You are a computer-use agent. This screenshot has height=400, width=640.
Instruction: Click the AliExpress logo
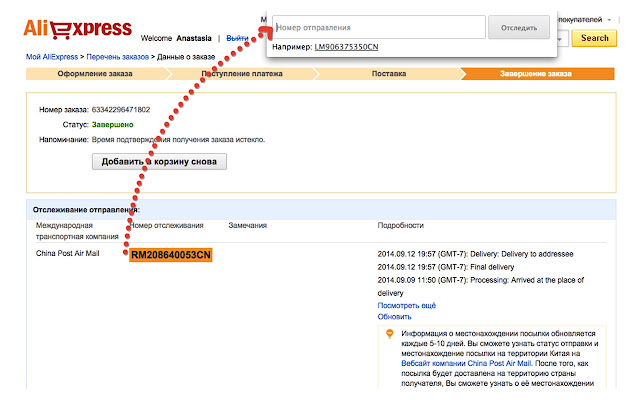point(78,29)
